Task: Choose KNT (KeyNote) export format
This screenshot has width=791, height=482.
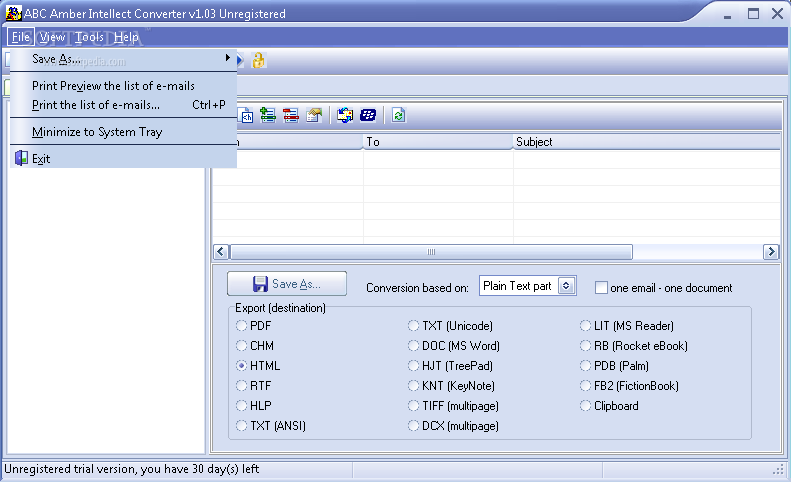Action: click(x=414, y=386)
